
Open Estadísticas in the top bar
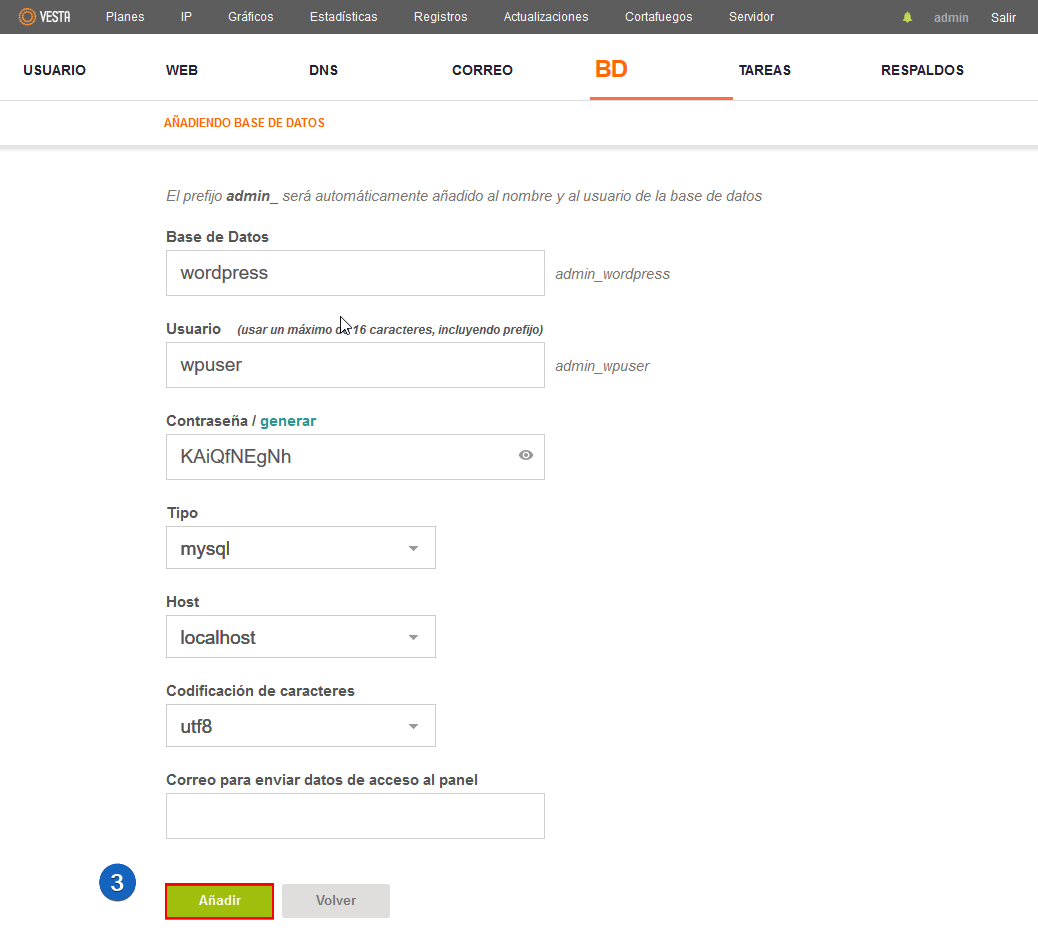[x=344, y=17]
